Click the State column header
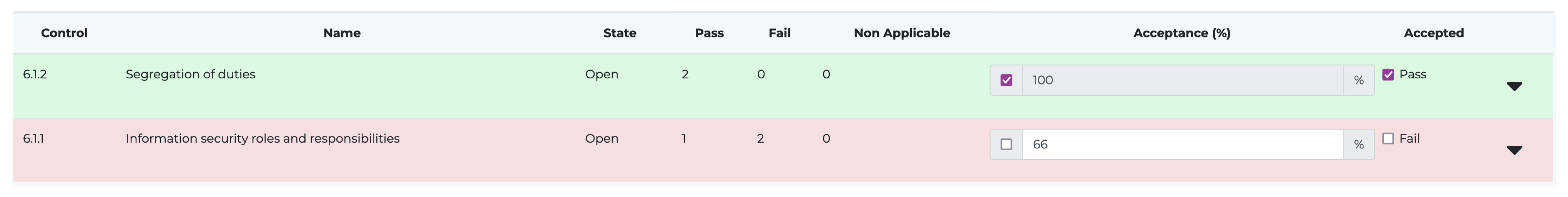 (620, 33)
